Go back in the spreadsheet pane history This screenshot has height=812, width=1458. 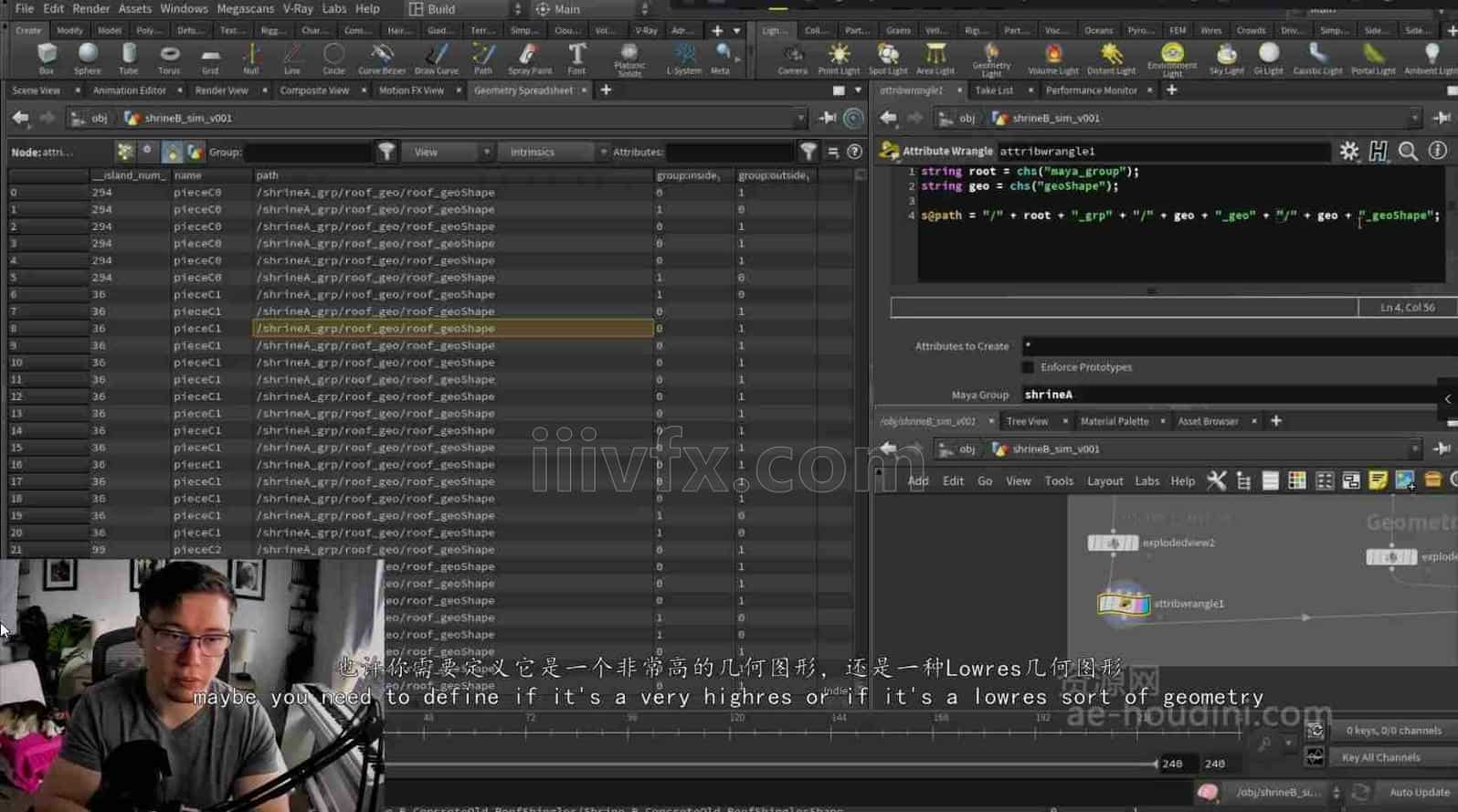click(x=20, y=118)
